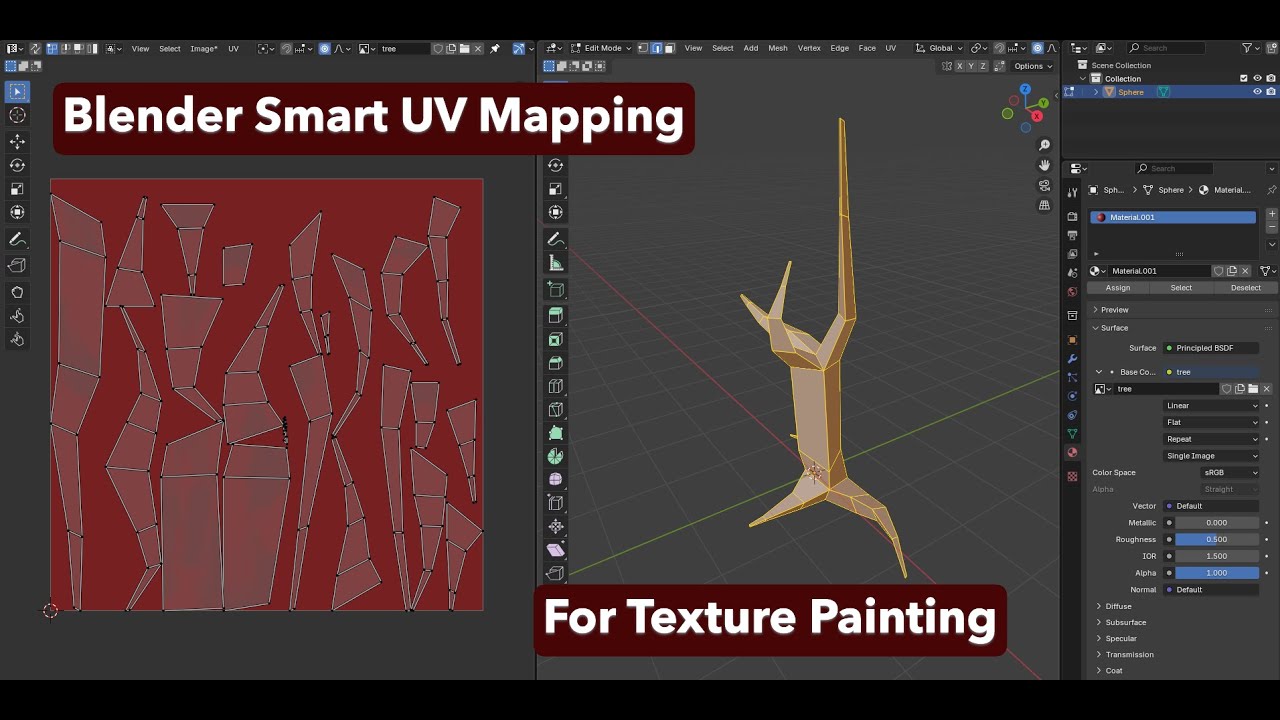Screen dimensions: 1280x720
Task: Pin the image in UV editor
Action: (494, 48)
